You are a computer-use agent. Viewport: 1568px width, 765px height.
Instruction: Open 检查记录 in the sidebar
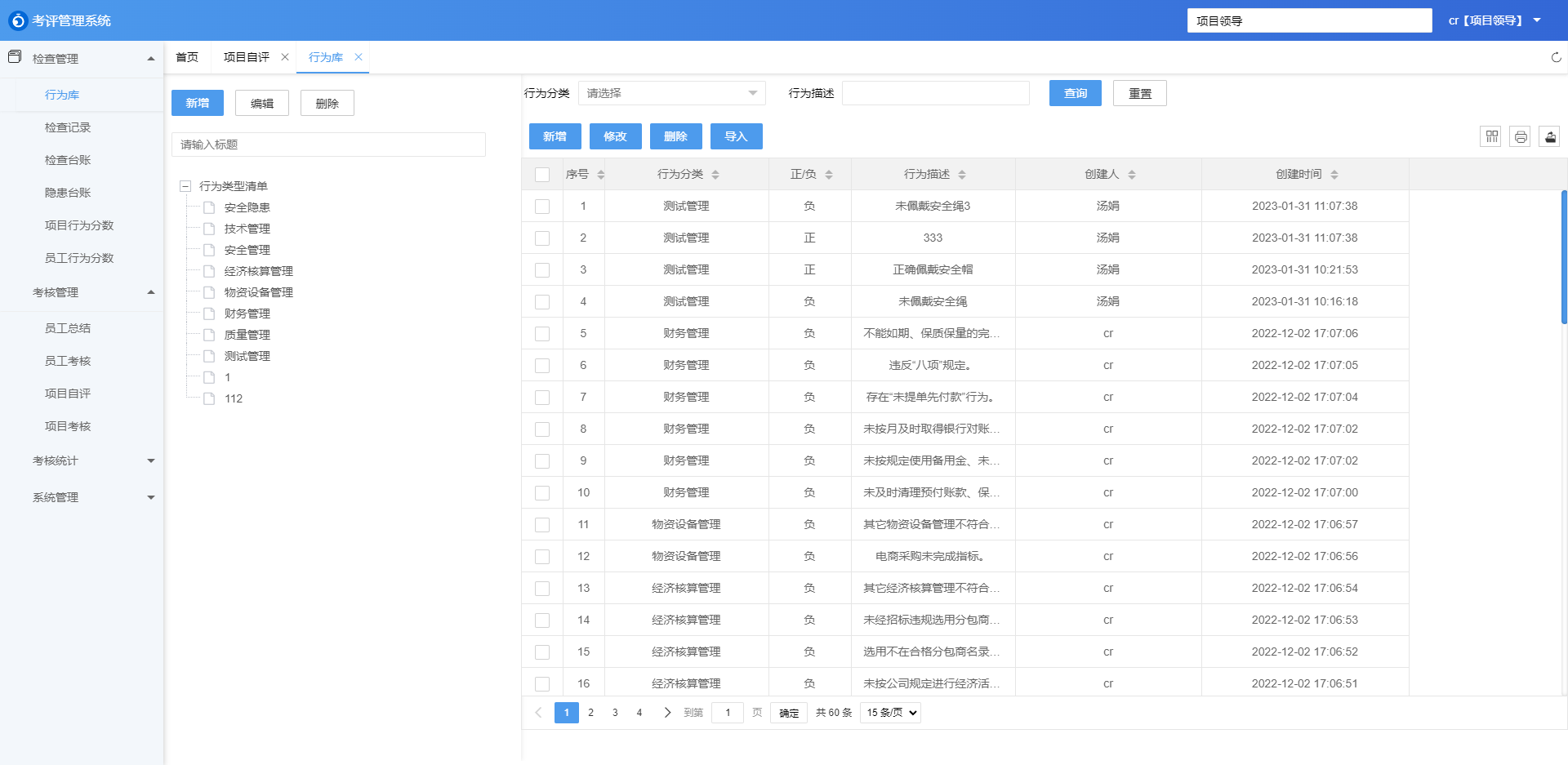[x=68, y=127]
